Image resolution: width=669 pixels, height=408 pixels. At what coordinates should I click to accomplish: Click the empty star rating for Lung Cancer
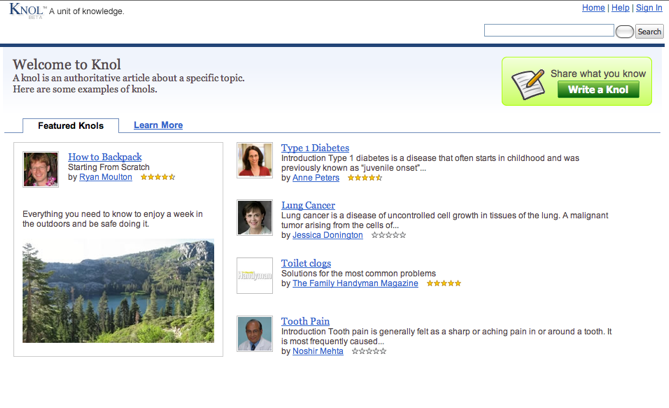pyautogui.click(x=389, y=235)
